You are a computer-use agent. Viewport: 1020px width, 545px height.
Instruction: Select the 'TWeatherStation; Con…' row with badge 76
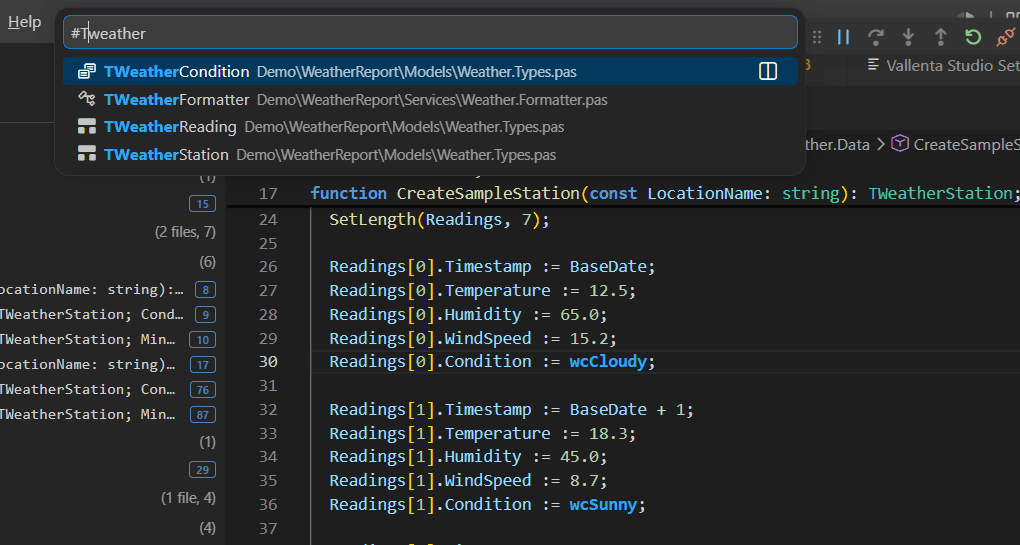(x=108, y=389)
